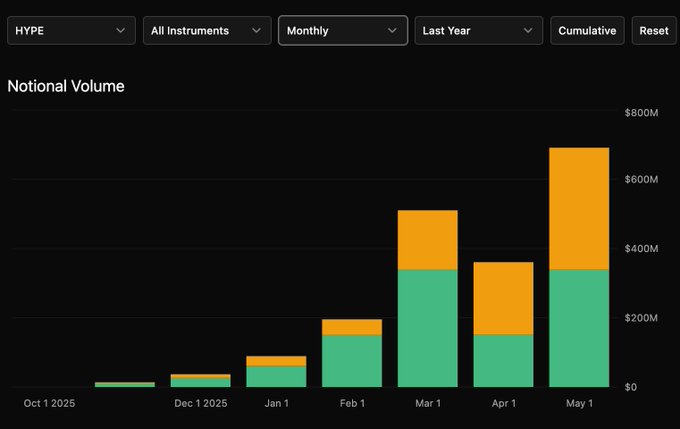
Task: Click the green segment of the Jan bar
Action: click(x=276, y=377)
